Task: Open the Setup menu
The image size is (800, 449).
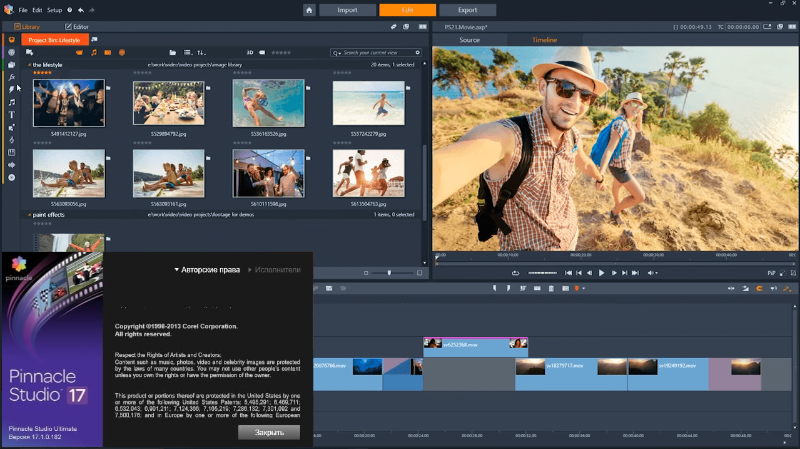Action: point(54,10)
